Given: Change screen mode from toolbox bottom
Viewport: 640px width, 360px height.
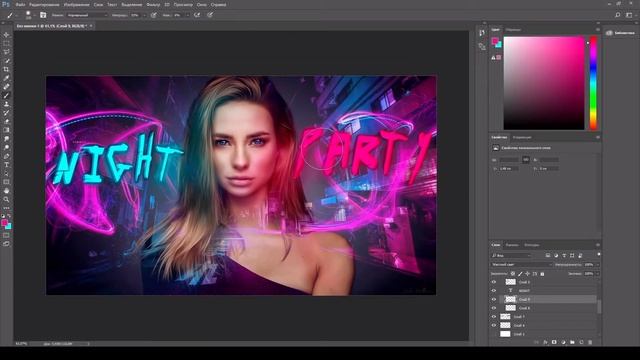Looking at the screenshot, I should point(6,244).
